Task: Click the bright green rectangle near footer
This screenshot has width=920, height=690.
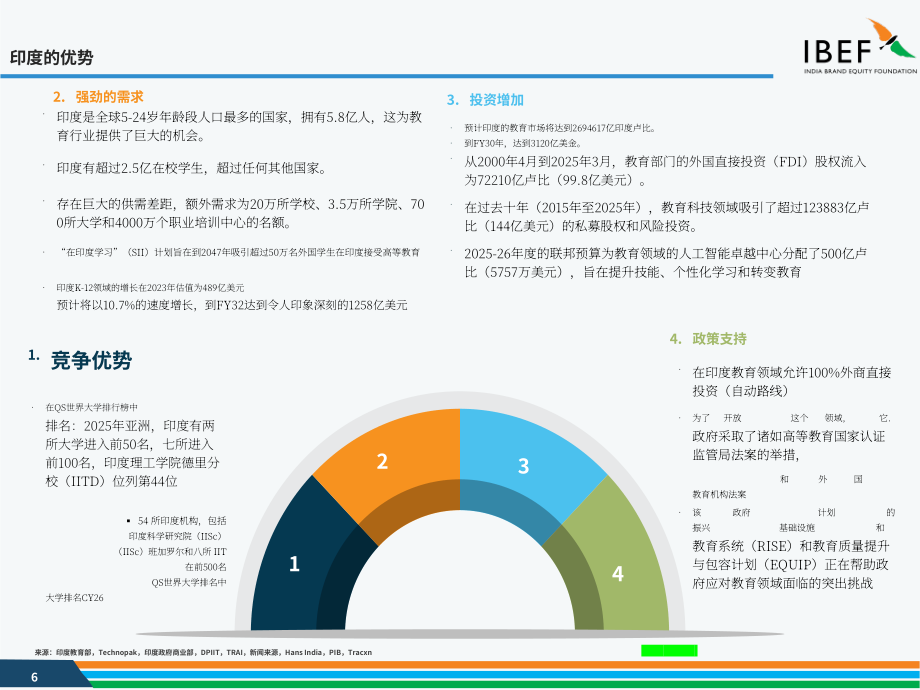Action: (669, 650)
